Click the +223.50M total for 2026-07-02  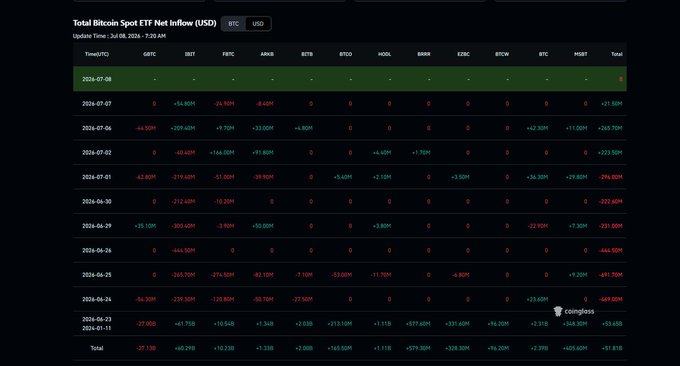(610, 153)
